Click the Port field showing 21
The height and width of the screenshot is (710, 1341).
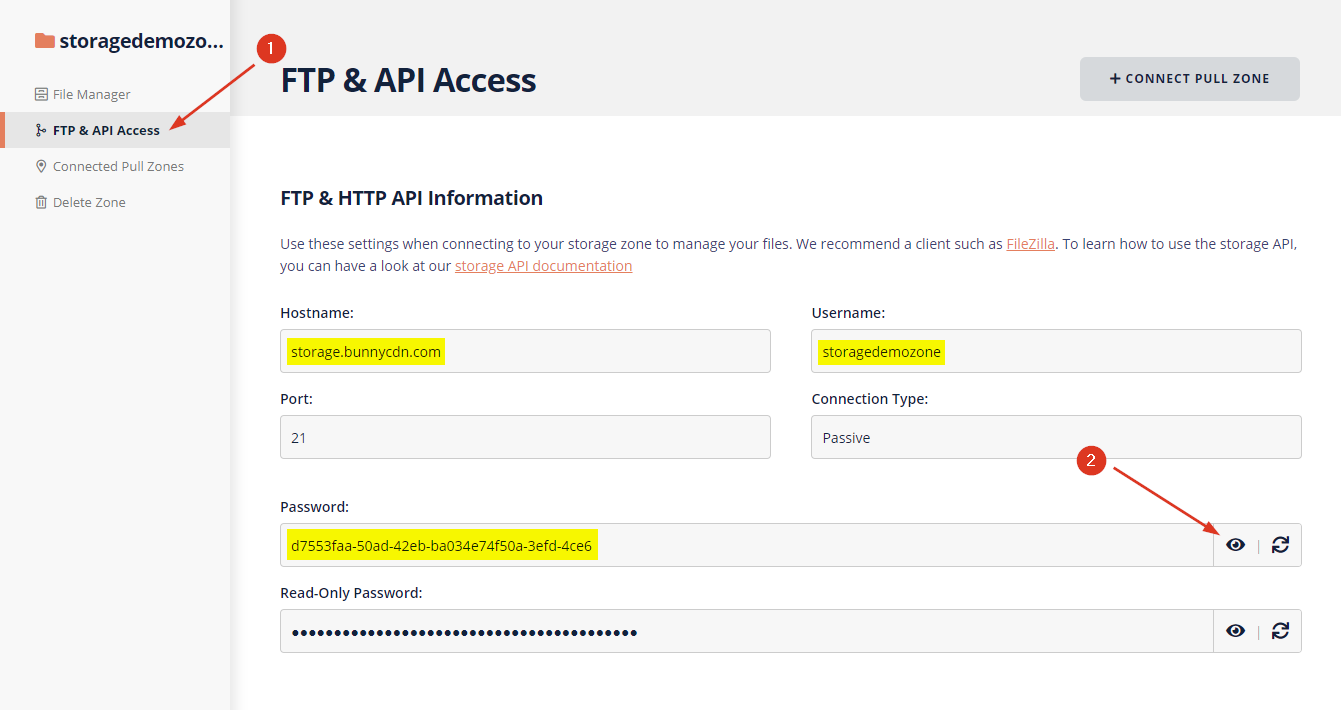pos(525,437)
